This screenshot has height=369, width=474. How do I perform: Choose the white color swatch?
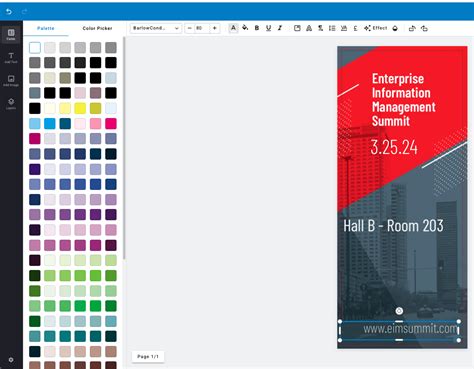click(35, 48)
